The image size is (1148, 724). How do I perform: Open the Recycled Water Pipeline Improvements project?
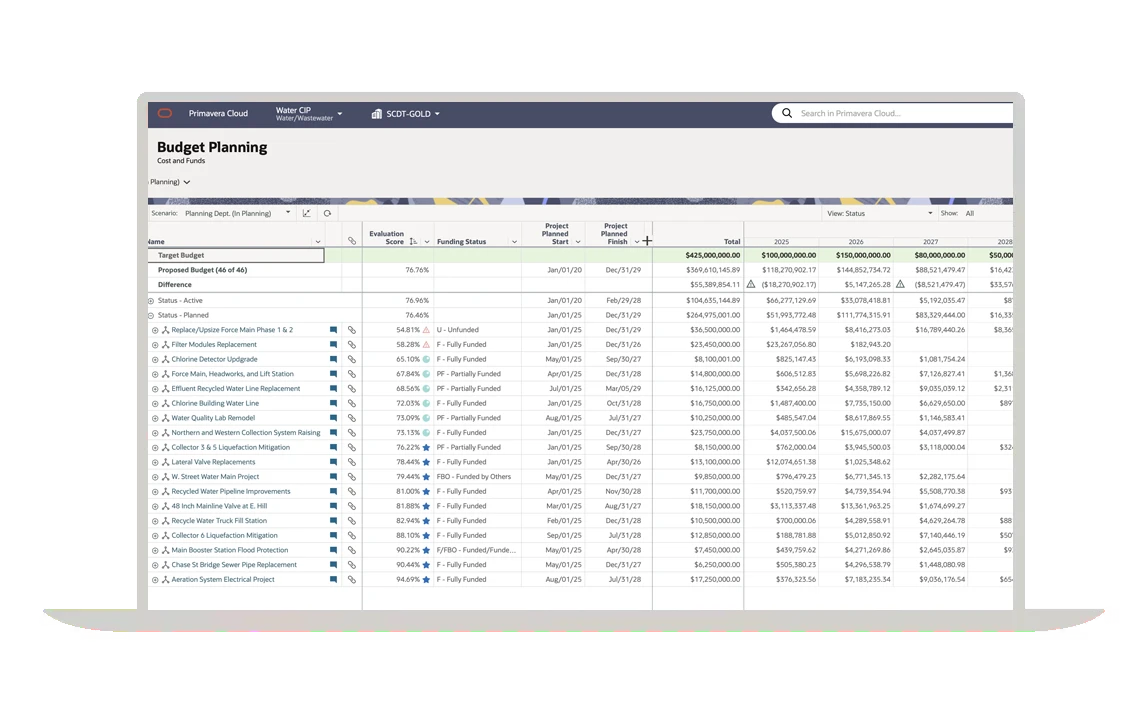point(231,491)
